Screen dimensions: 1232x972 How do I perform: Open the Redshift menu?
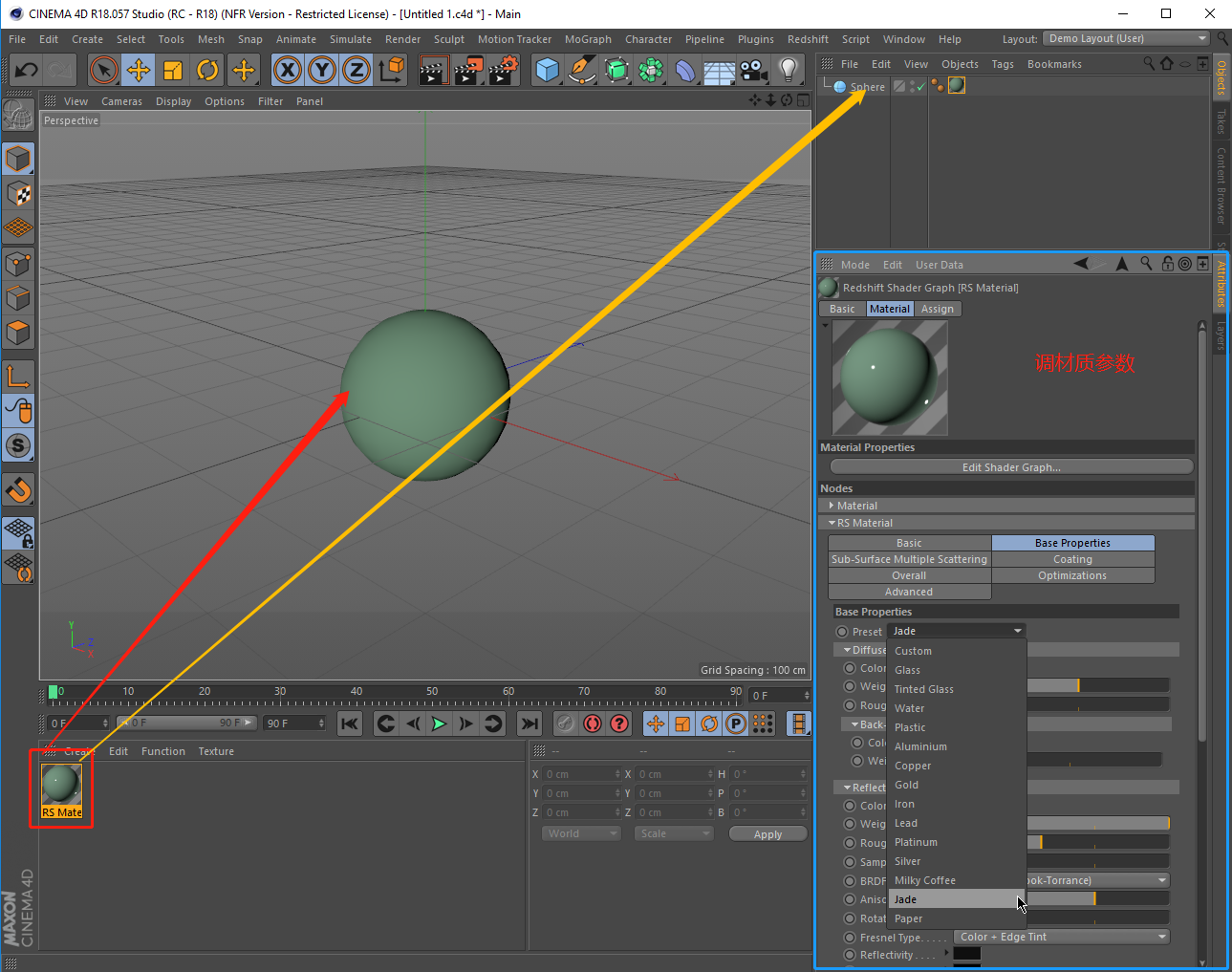click(x=808, y=39)
